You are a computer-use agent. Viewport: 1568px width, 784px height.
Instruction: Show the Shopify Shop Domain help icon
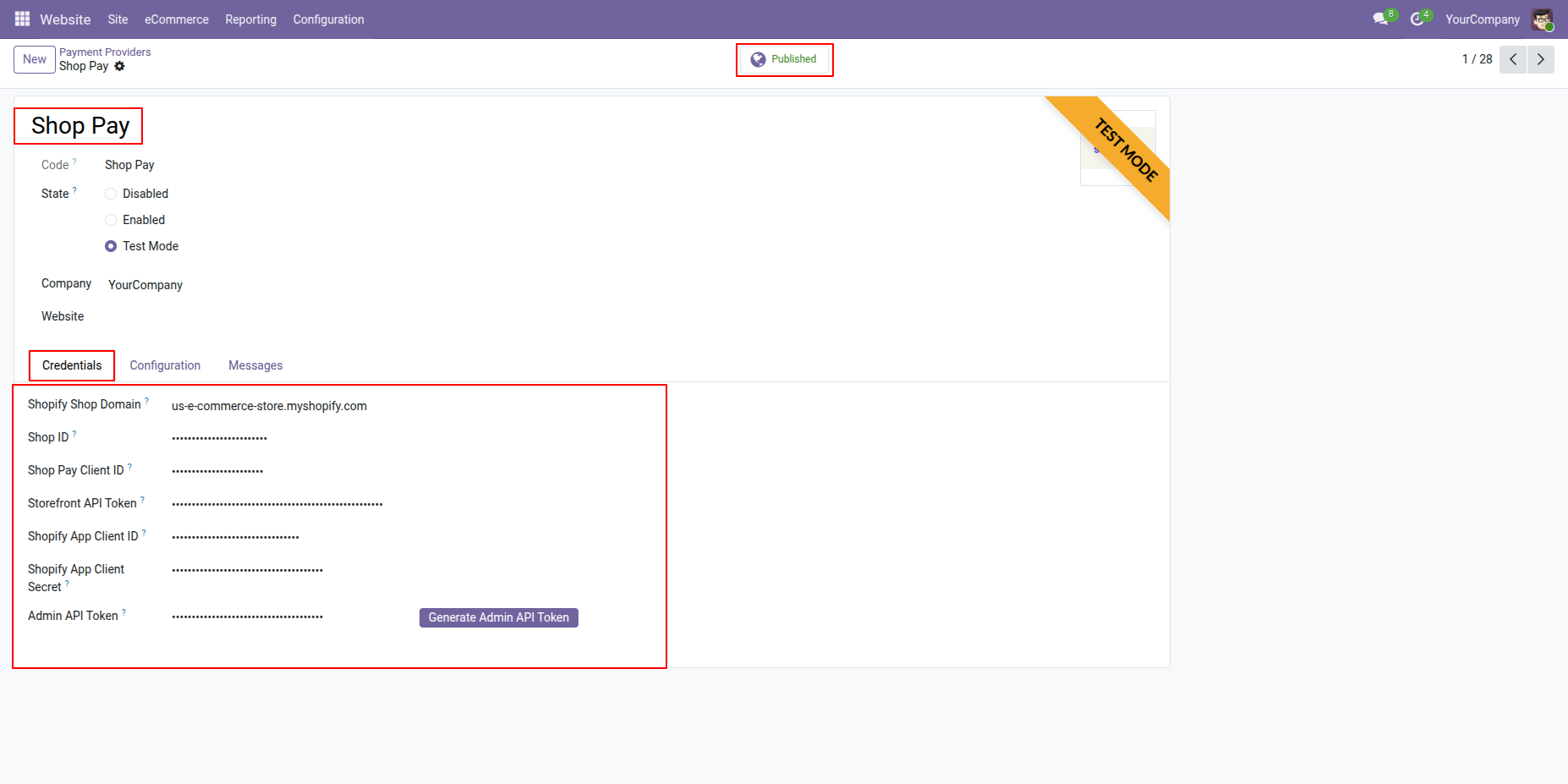(x=146, y=400)
